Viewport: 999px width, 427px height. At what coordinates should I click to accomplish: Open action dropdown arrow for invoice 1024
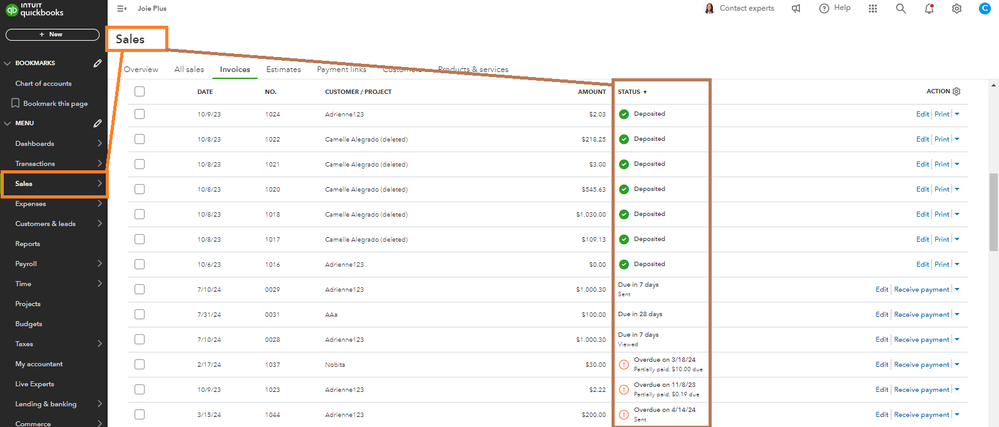tap(957, 114)
